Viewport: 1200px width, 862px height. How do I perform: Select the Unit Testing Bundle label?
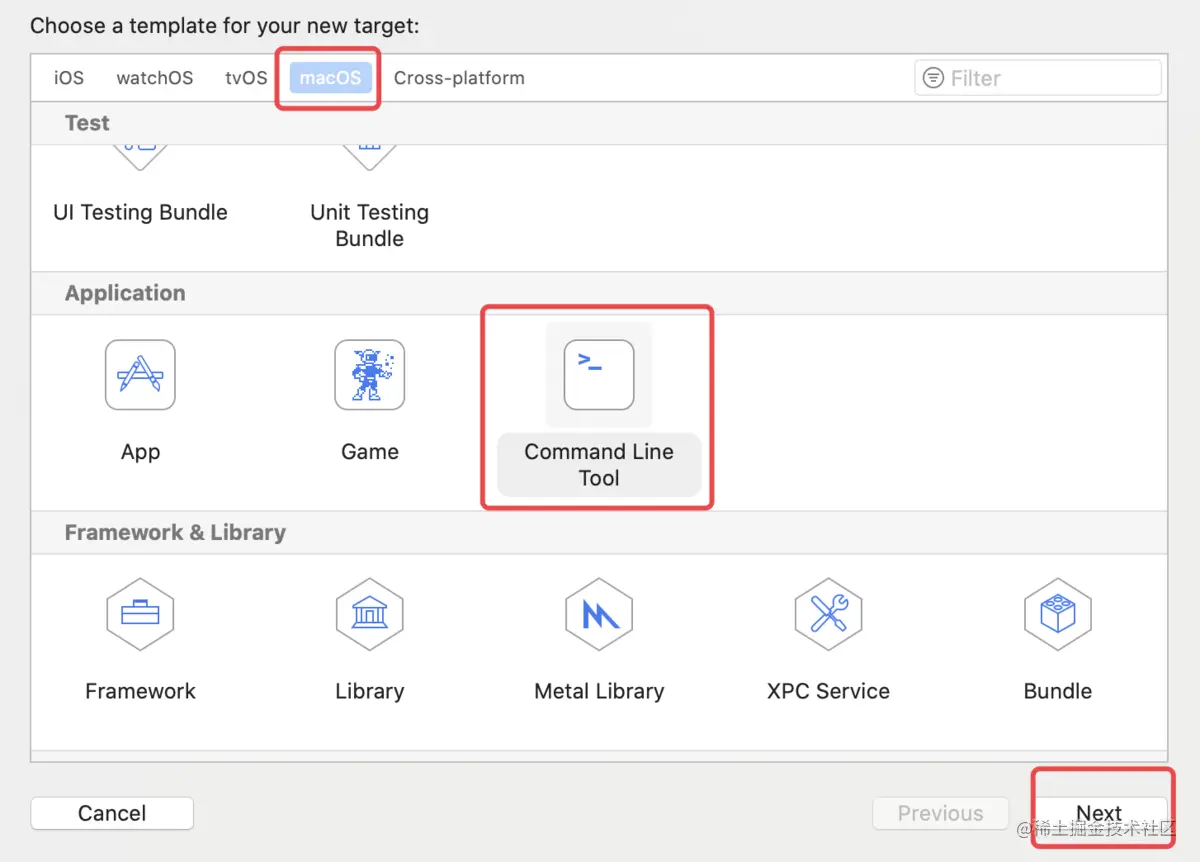point(370,225)
